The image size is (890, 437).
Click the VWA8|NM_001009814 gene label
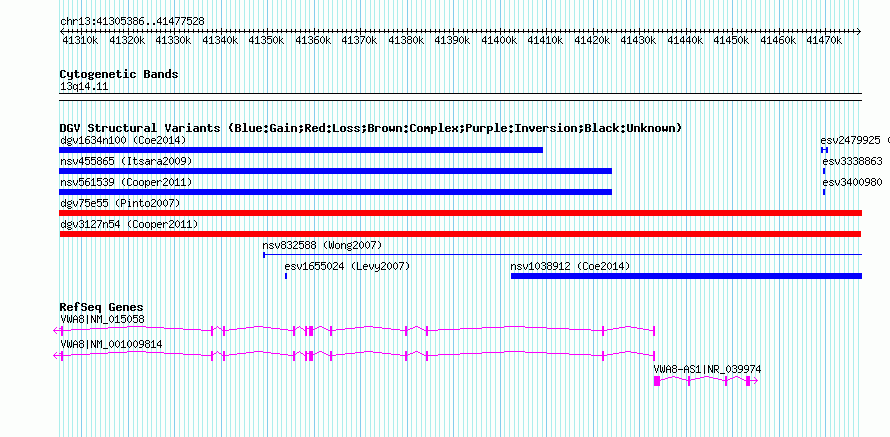tap(111, 344)
